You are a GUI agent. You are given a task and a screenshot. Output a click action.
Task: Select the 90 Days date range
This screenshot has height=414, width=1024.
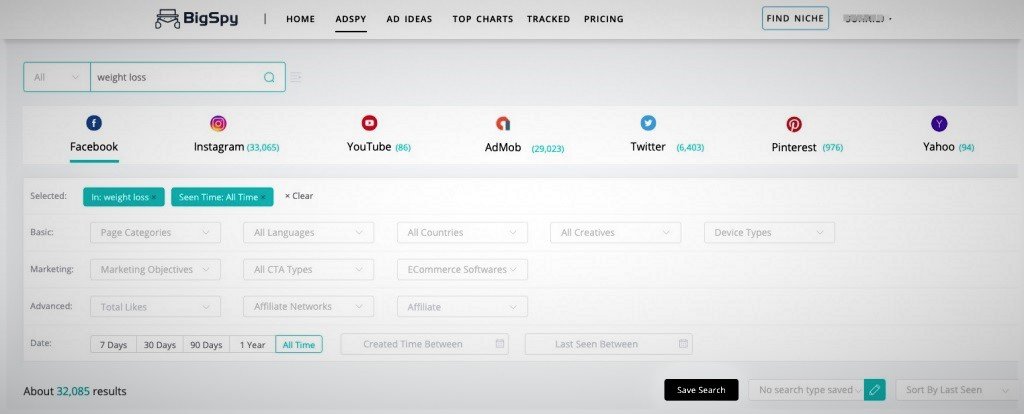206,344
